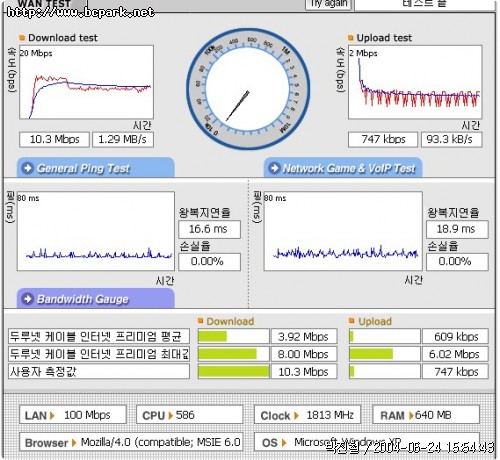Viewport: 500px width, 460px height.
Task: Click the orange Download test bullet icon
Action: 22,38
